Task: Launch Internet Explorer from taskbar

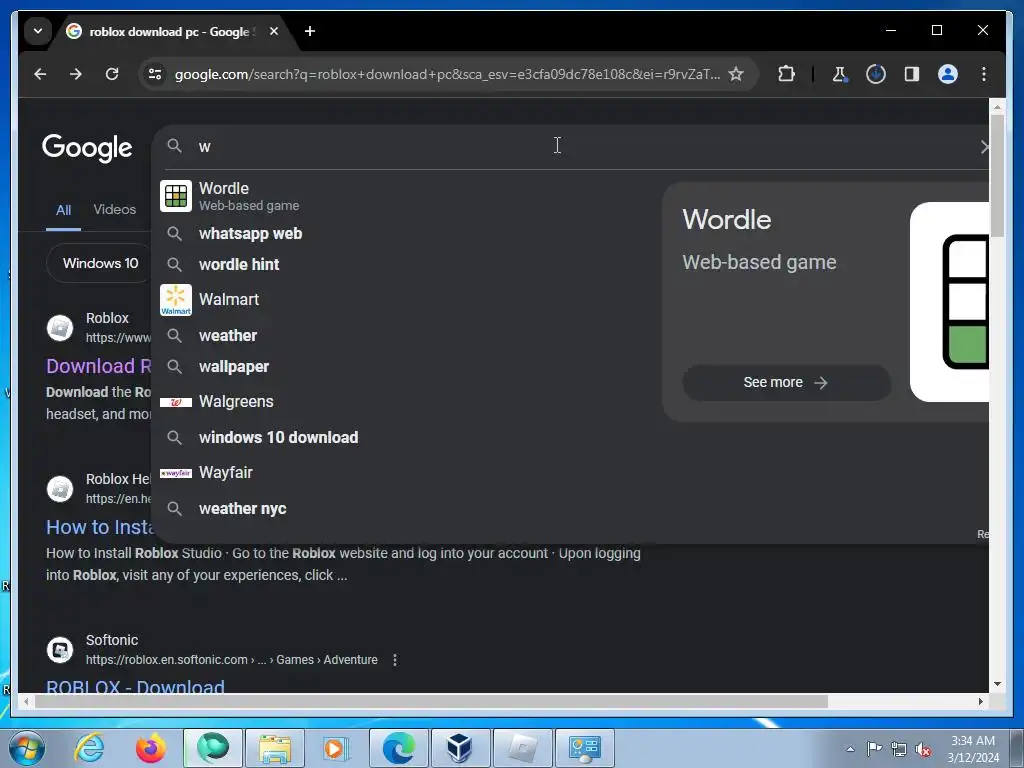Action: pos(89,748)
